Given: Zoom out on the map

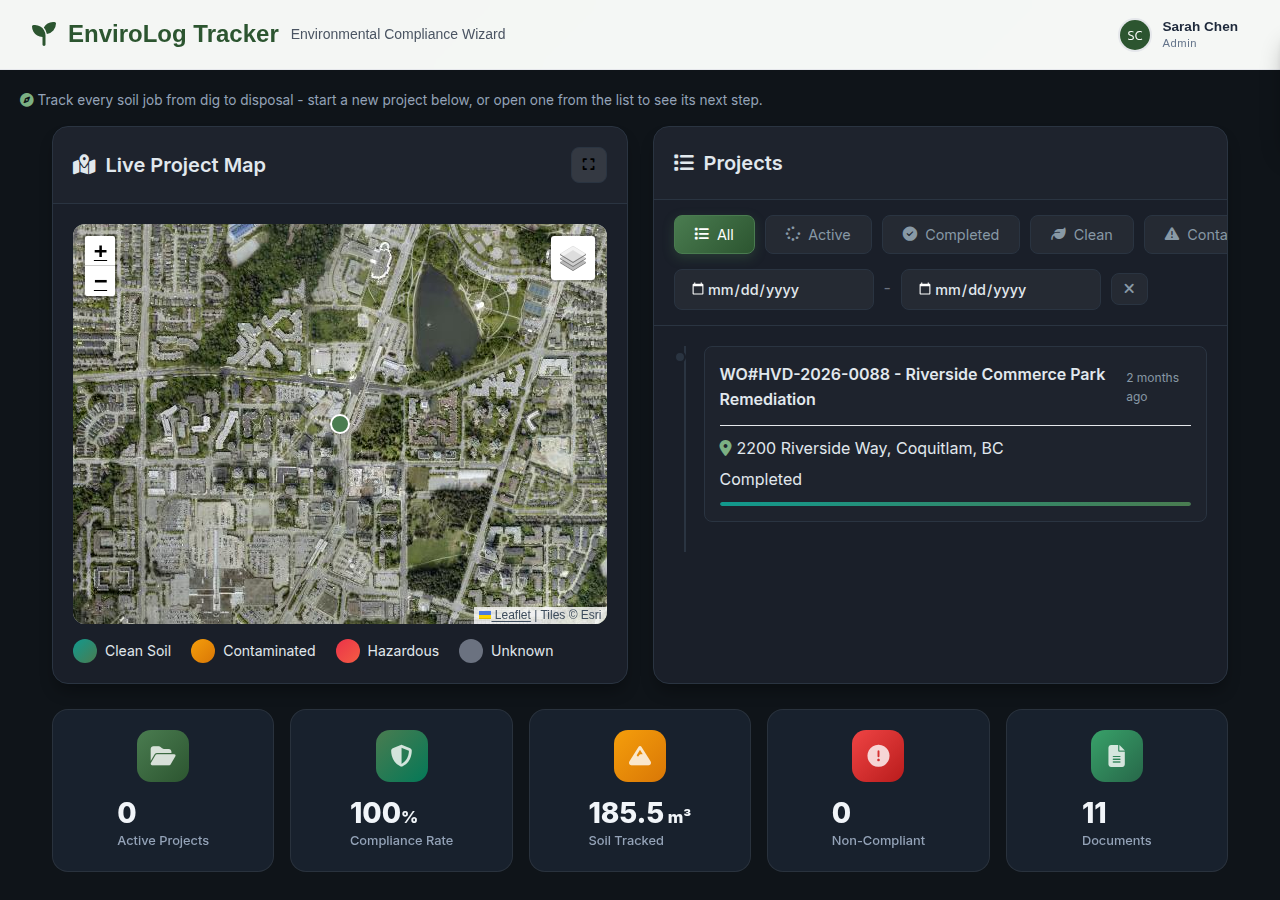Looking at the screenshot, I should (100, 282).
